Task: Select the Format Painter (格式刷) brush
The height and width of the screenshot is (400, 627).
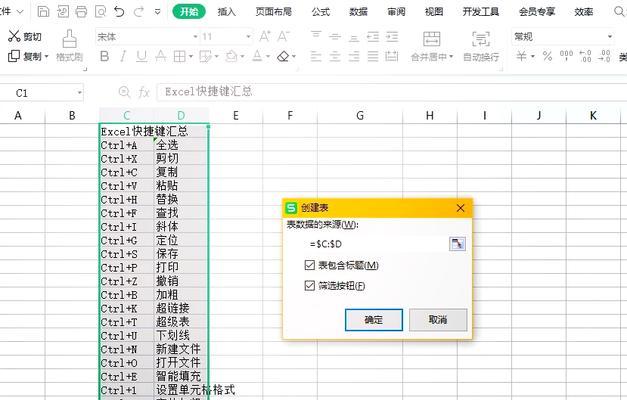Action: click(70, 40)
